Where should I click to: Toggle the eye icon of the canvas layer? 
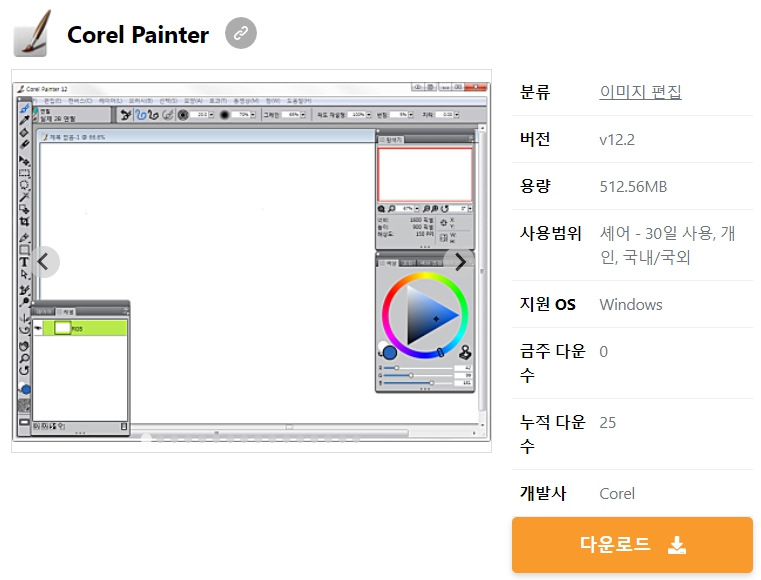(x=38, y=329)
